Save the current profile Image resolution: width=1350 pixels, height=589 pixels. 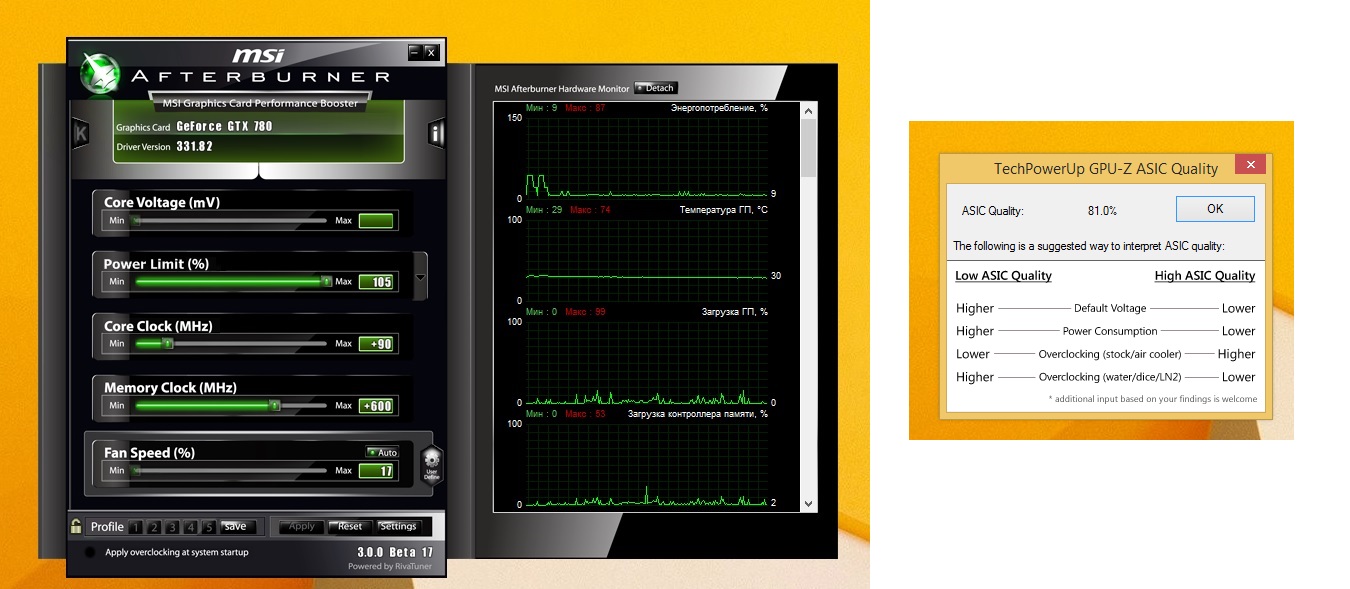pos(236,526)
